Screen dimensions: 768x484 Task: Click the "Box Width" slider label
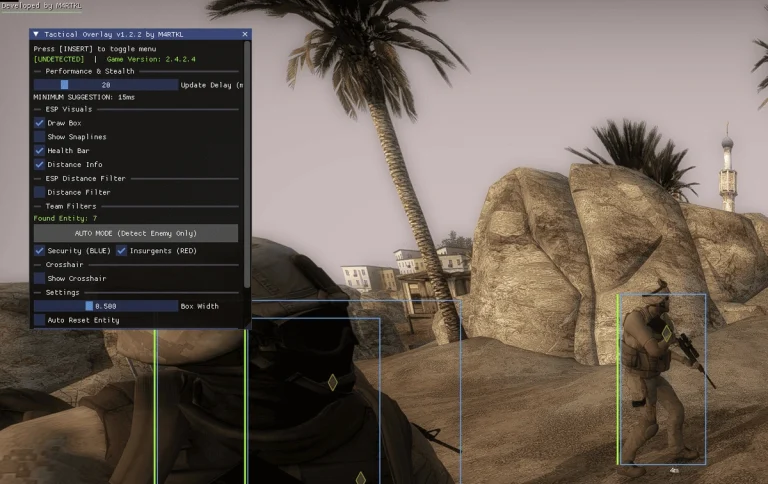tap(199, 306)
